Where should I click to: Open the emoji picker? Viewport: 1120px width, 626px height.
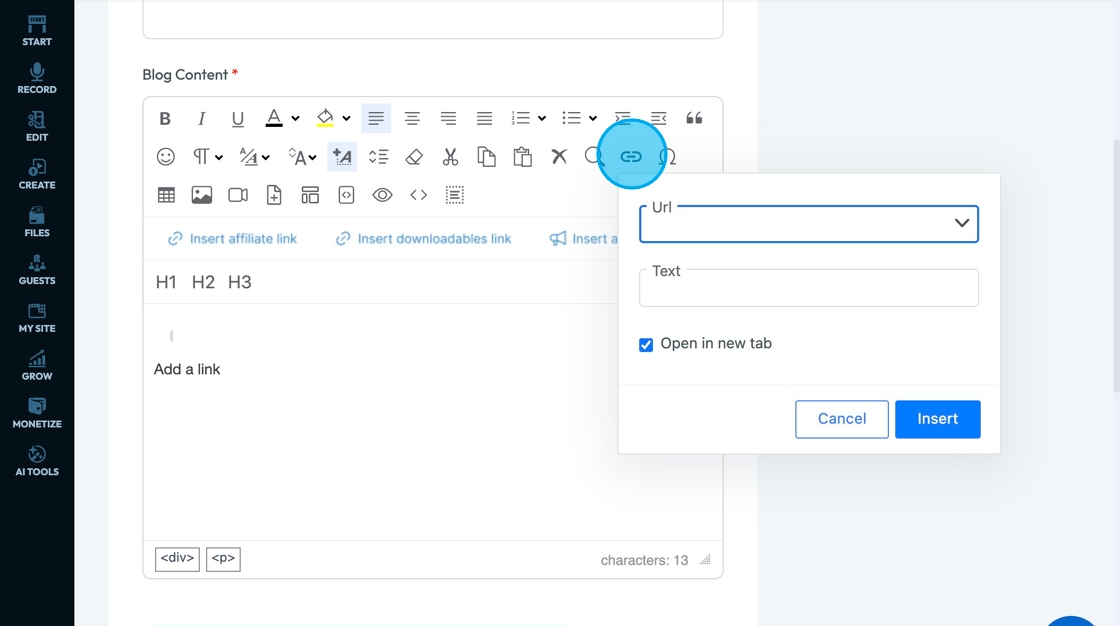pos(166,156)
